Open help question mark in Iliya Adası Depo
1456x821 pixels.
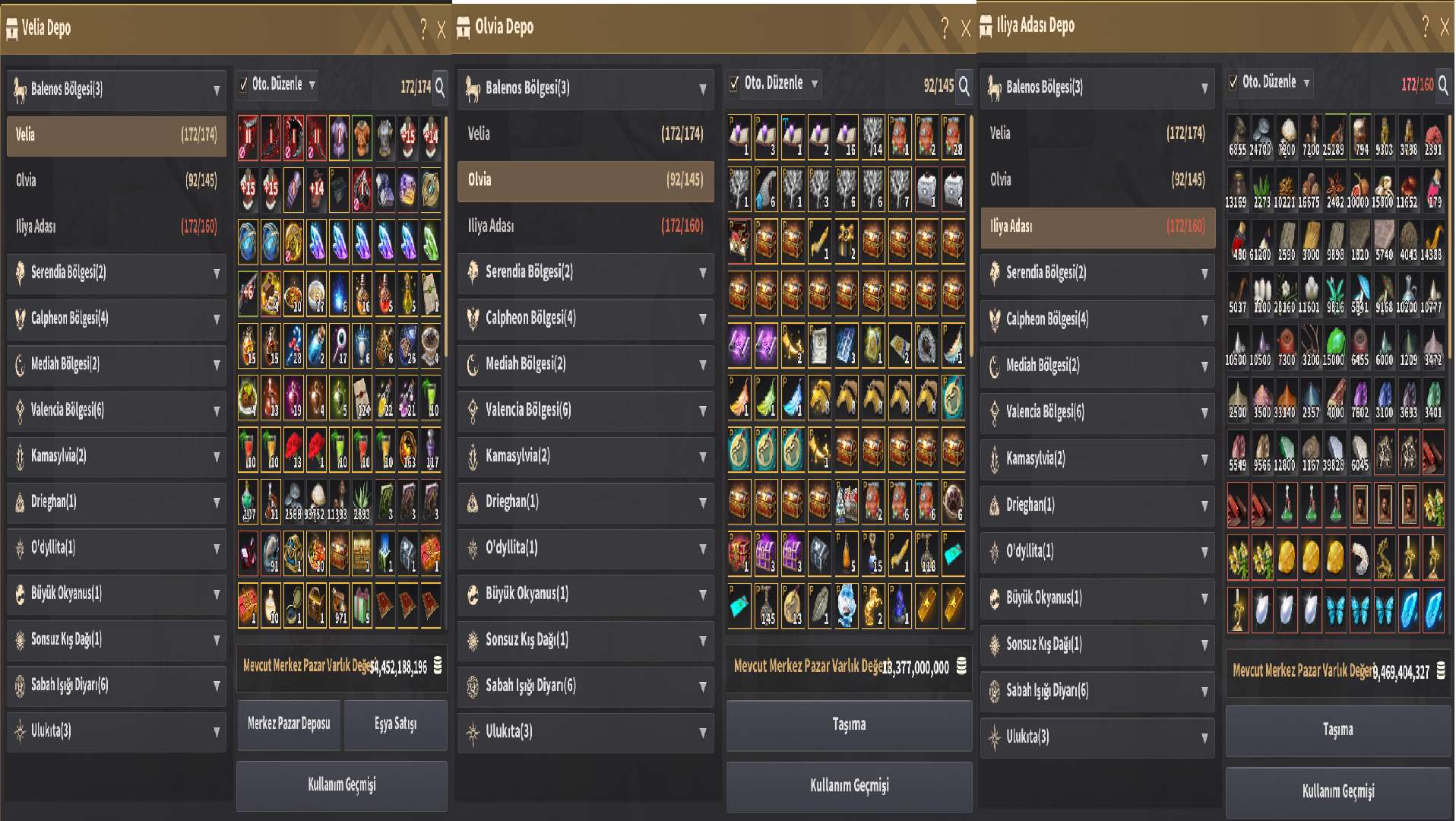(1425, 27)
